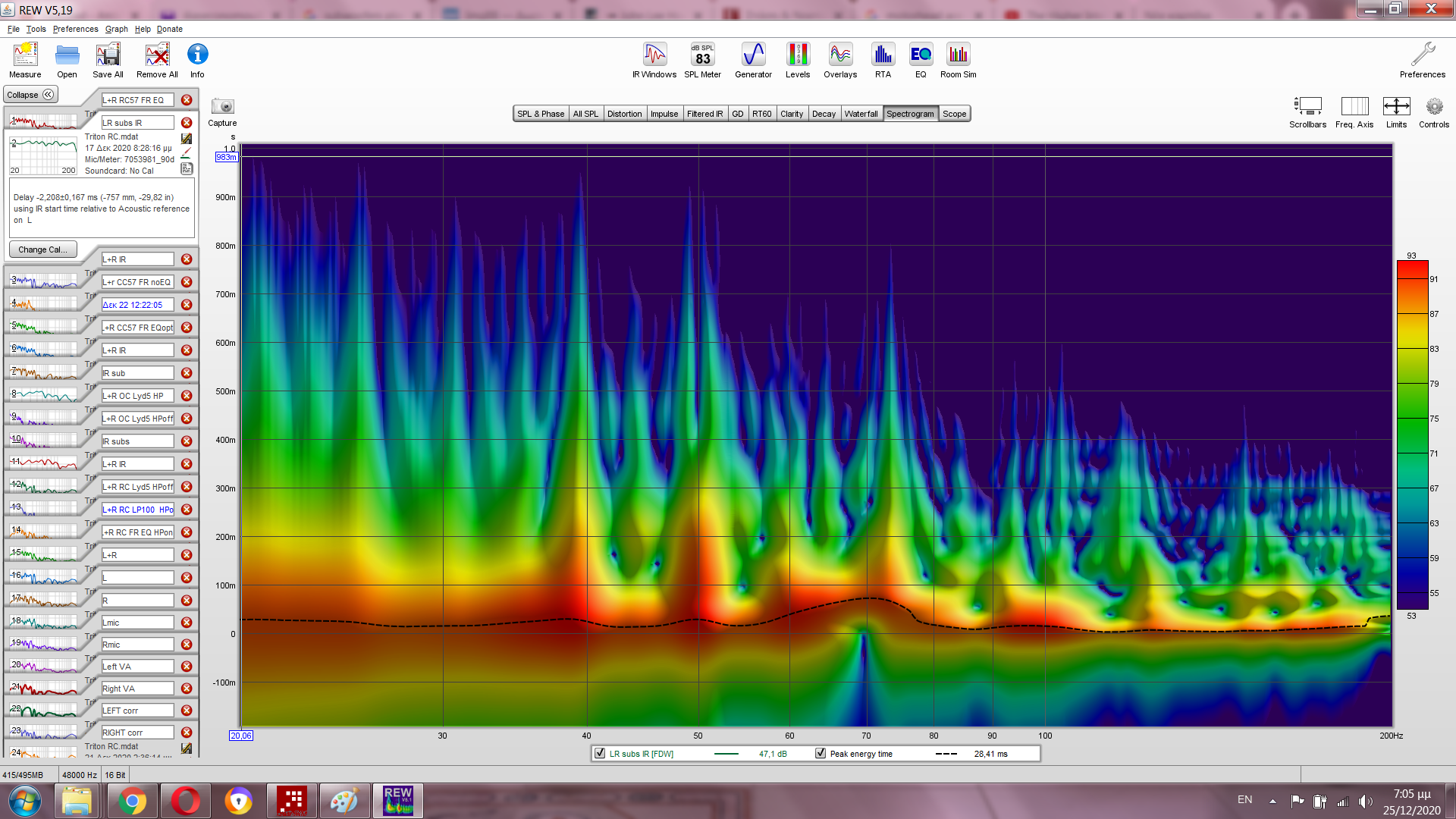Open IR Windows tool

click(x=654, y=55)
